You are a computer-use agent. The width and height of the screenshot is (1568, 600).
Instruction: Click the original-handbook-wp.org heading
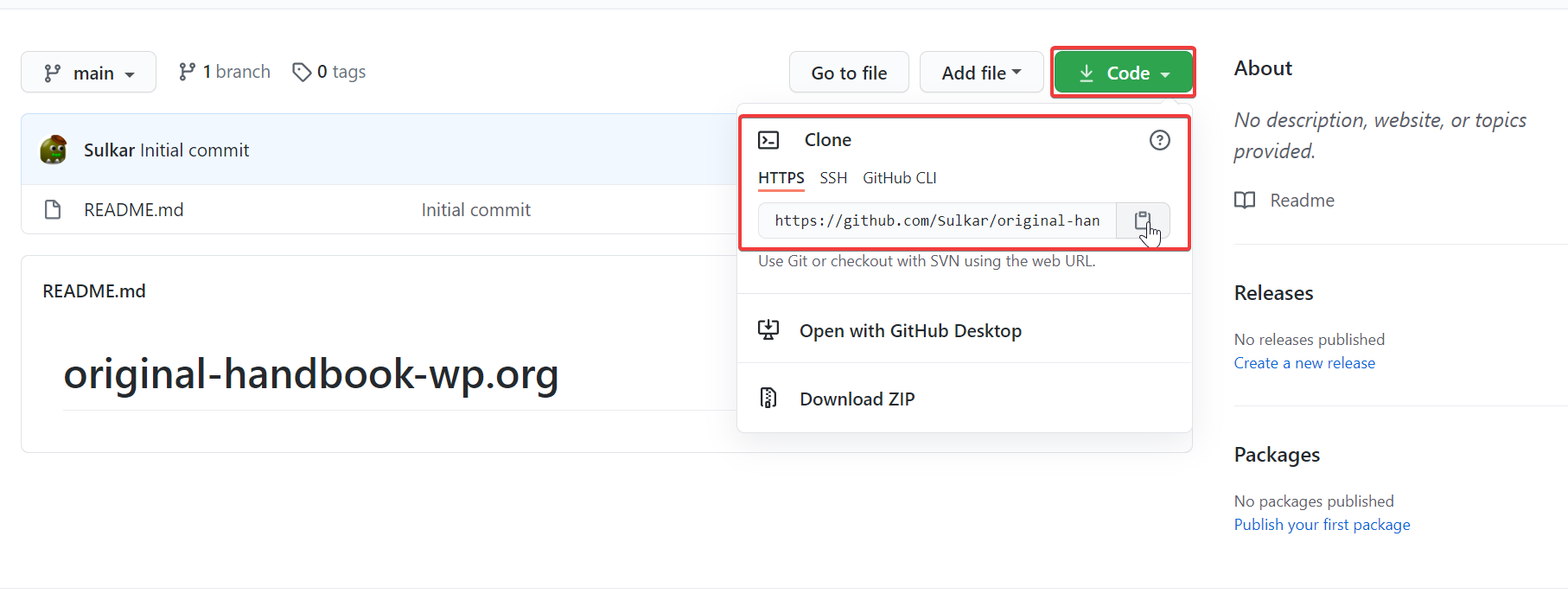(x=311, y=374)
